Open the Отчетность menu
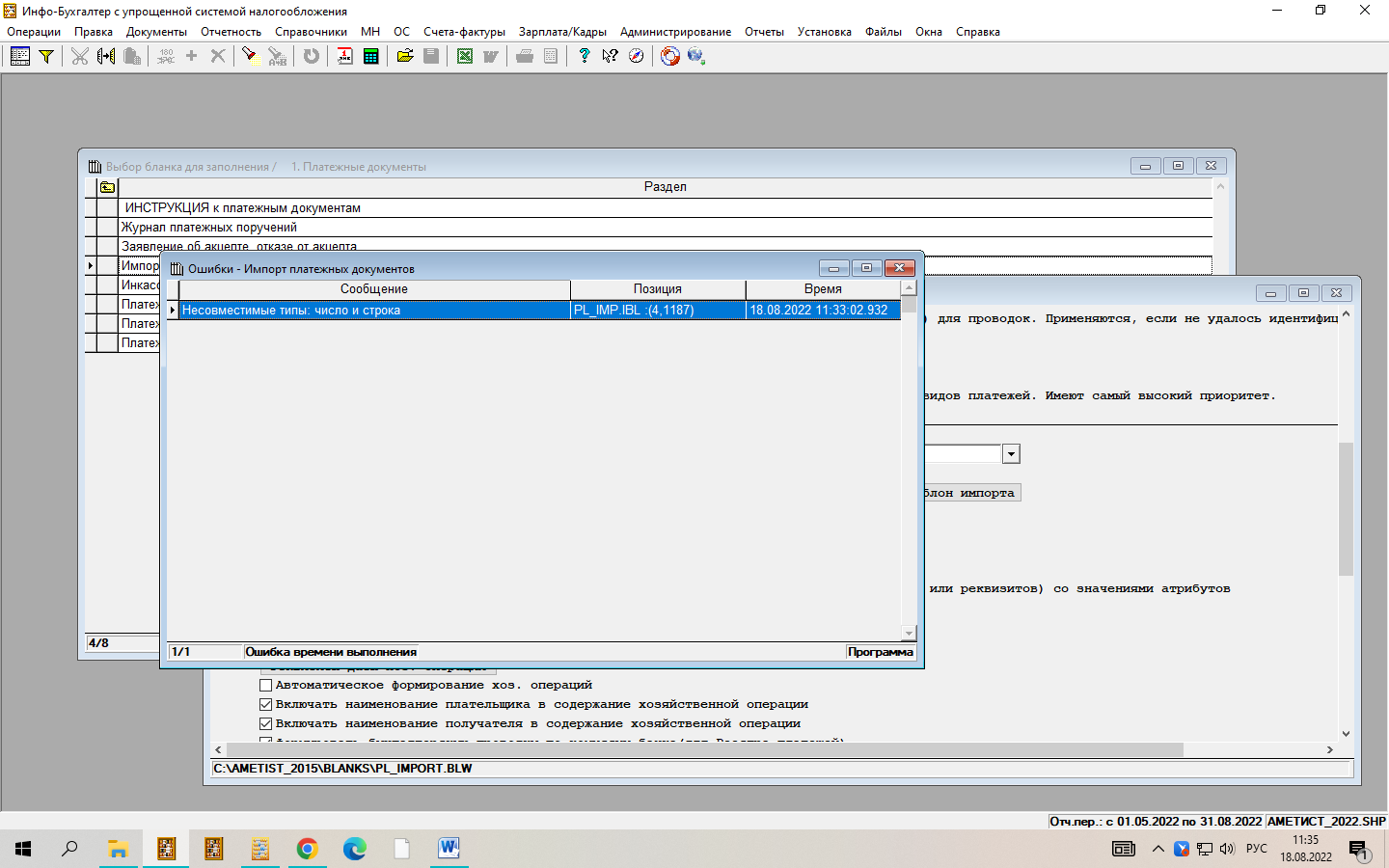Viewport: 1389px width, 868px height. [231, 32]
